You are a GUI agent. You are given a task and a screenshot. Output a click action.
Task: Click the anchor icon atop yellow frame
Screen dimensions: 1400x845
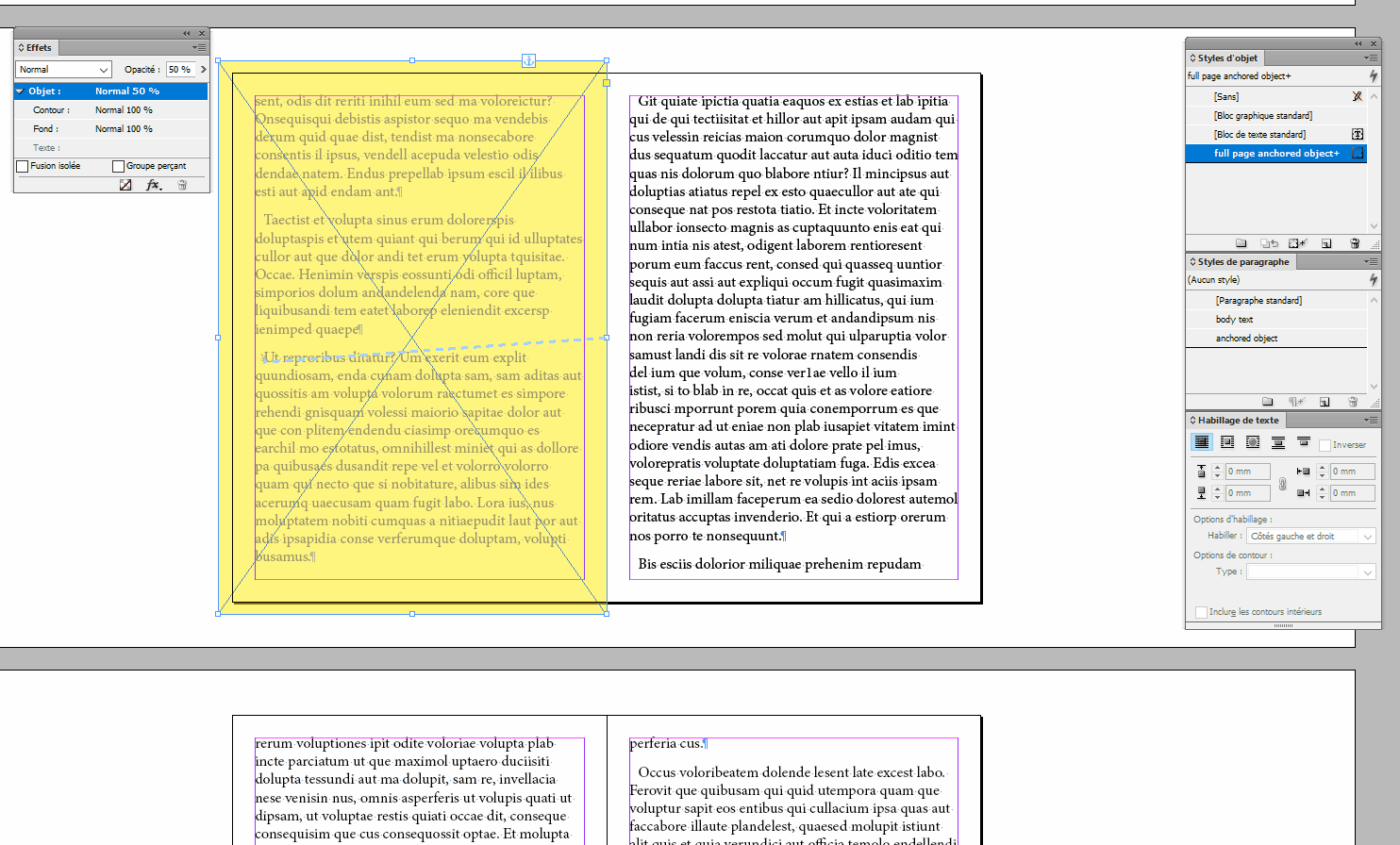point(528,60)
